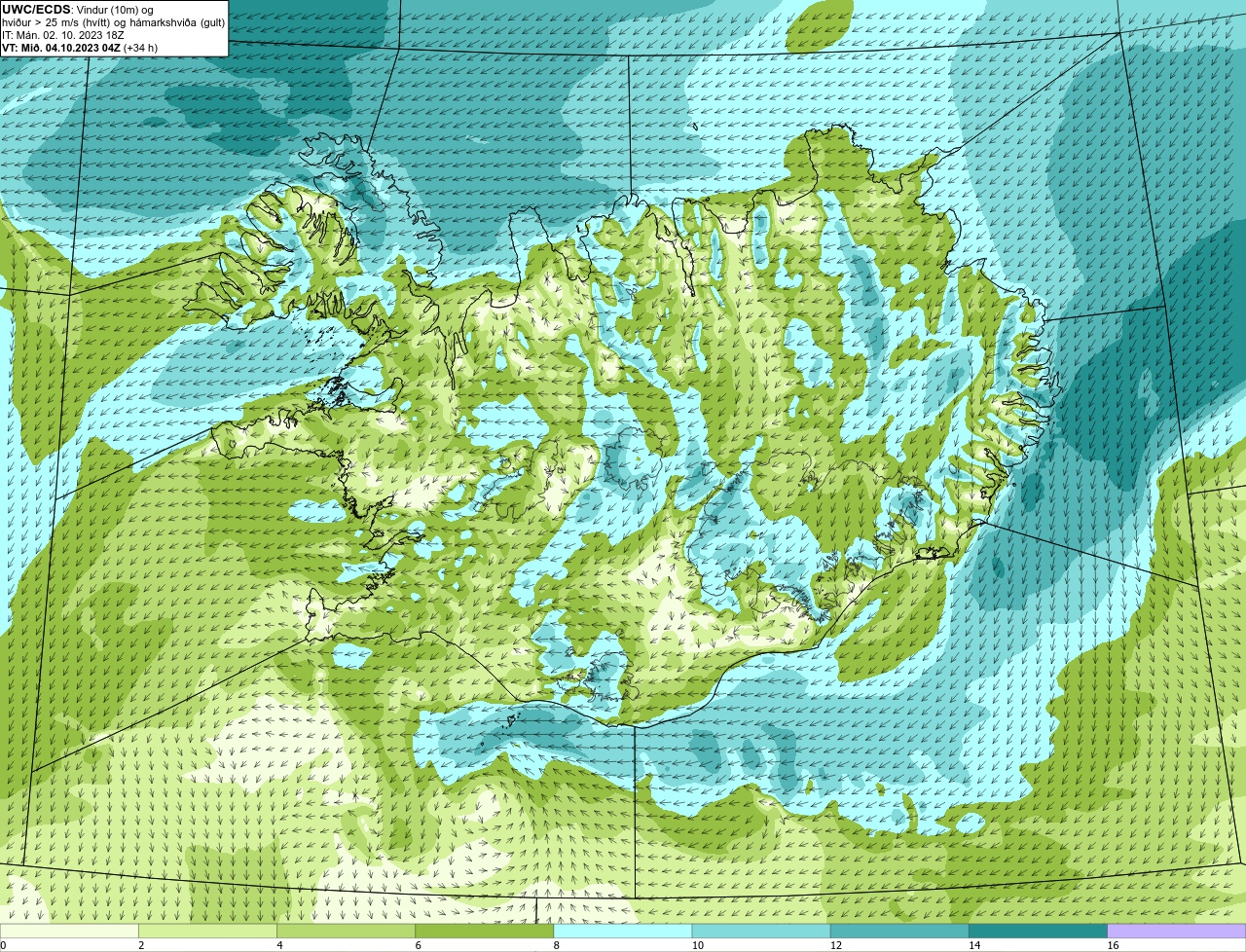Click the 12–14 m/s teal legend swatch
Viewport: 1246px width, 952px height.
[899, 932]
